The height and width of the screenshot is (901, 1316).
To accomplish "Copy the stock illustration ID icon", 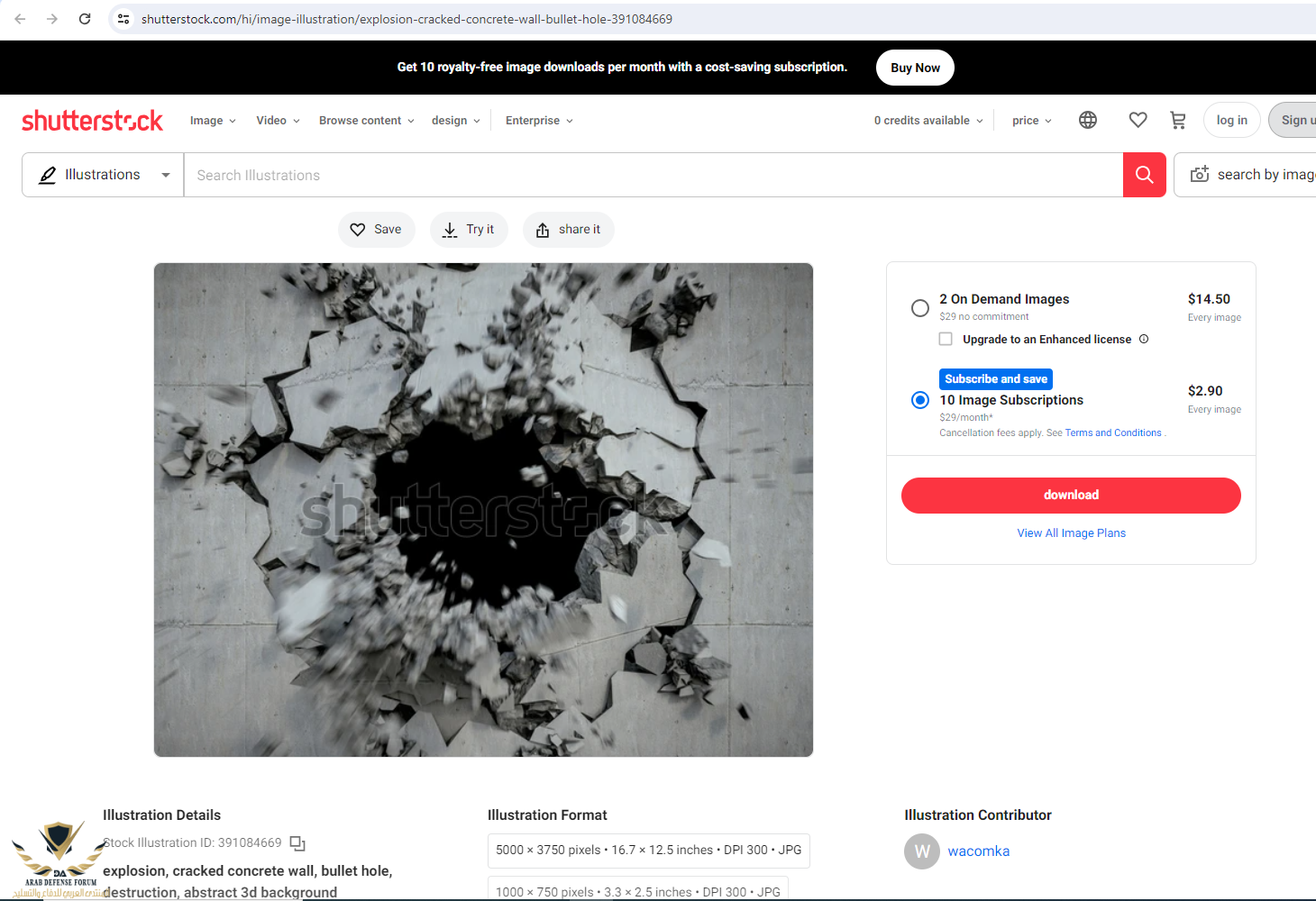I will 297,843.
